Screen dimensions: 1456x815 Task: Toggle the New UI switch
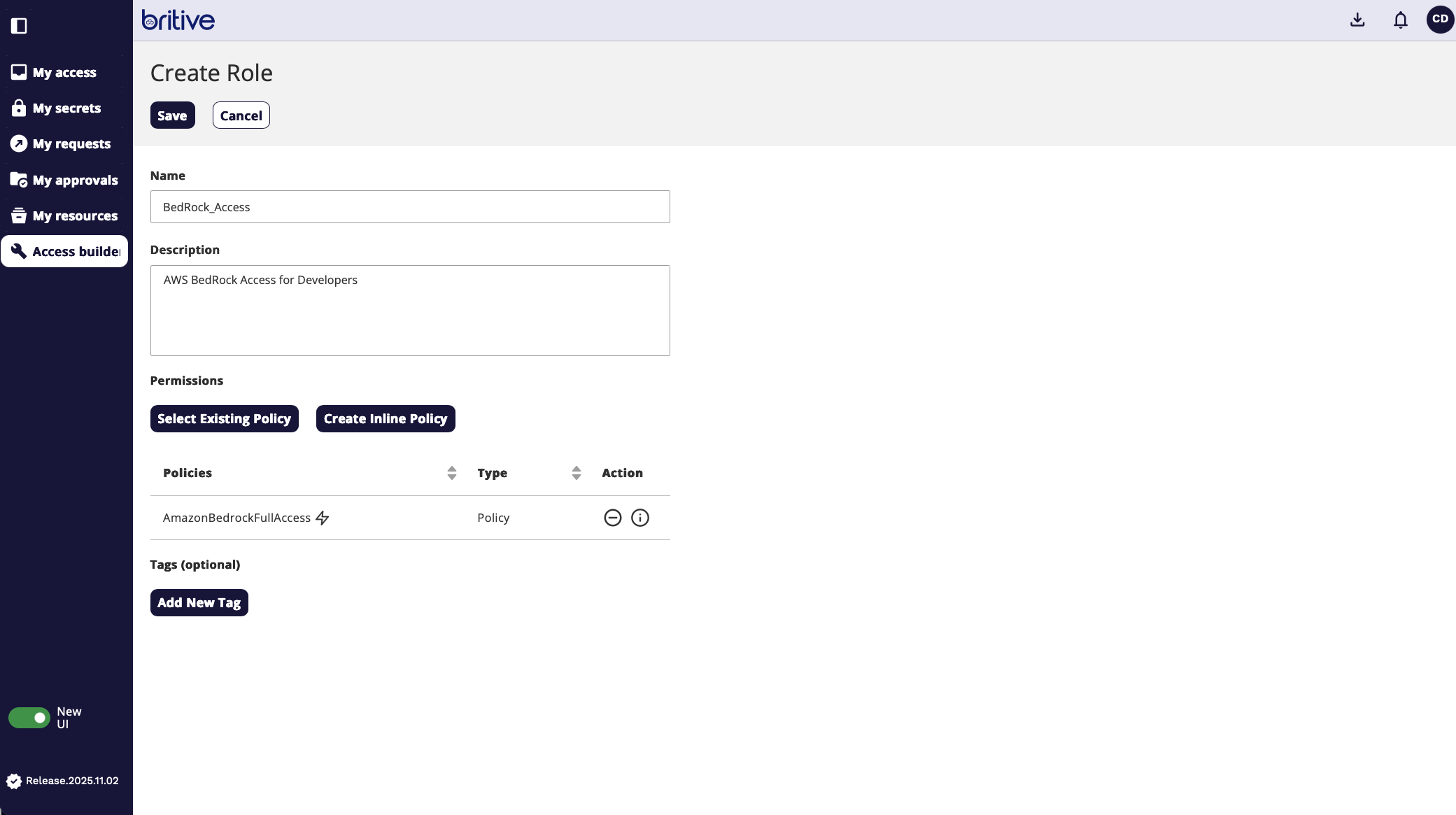point(29,718)
